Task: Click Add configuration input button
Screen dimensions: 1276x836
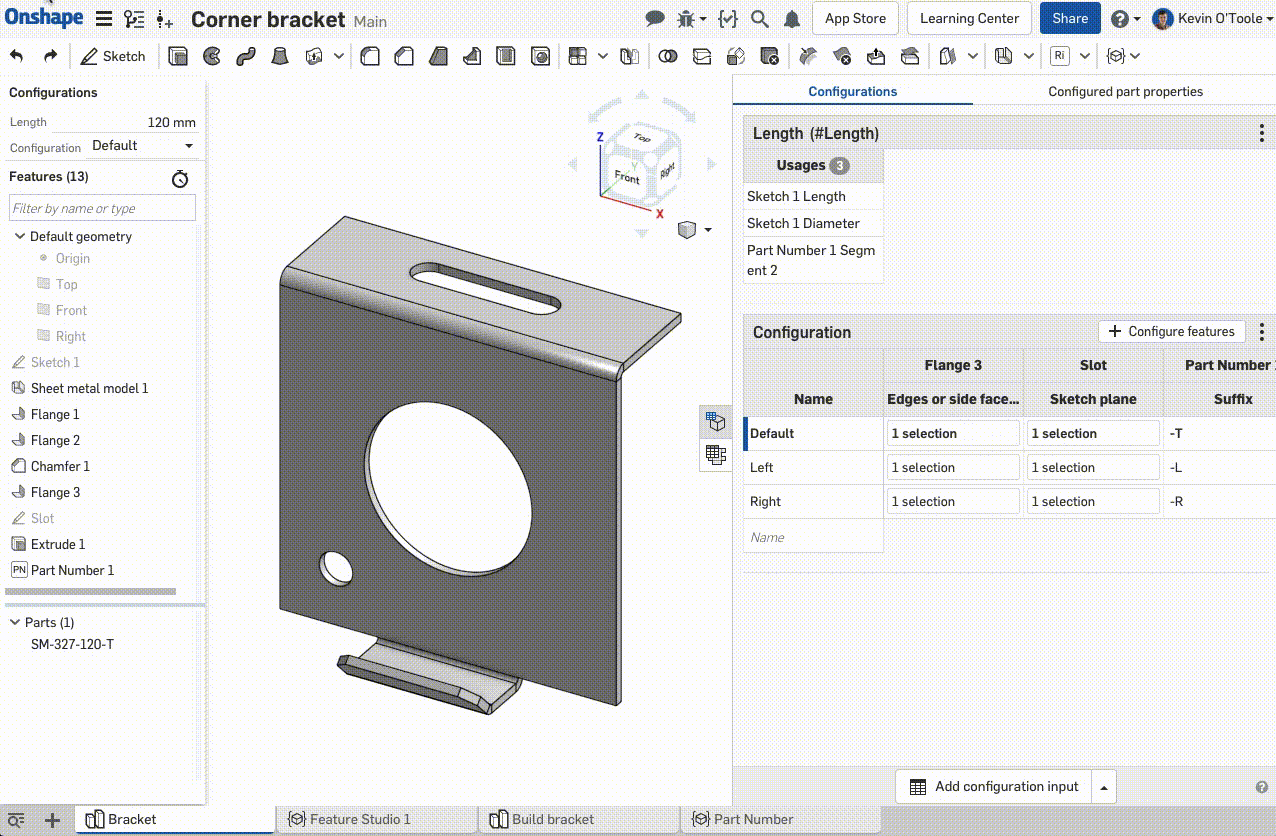Action: [x=993, y=787]
